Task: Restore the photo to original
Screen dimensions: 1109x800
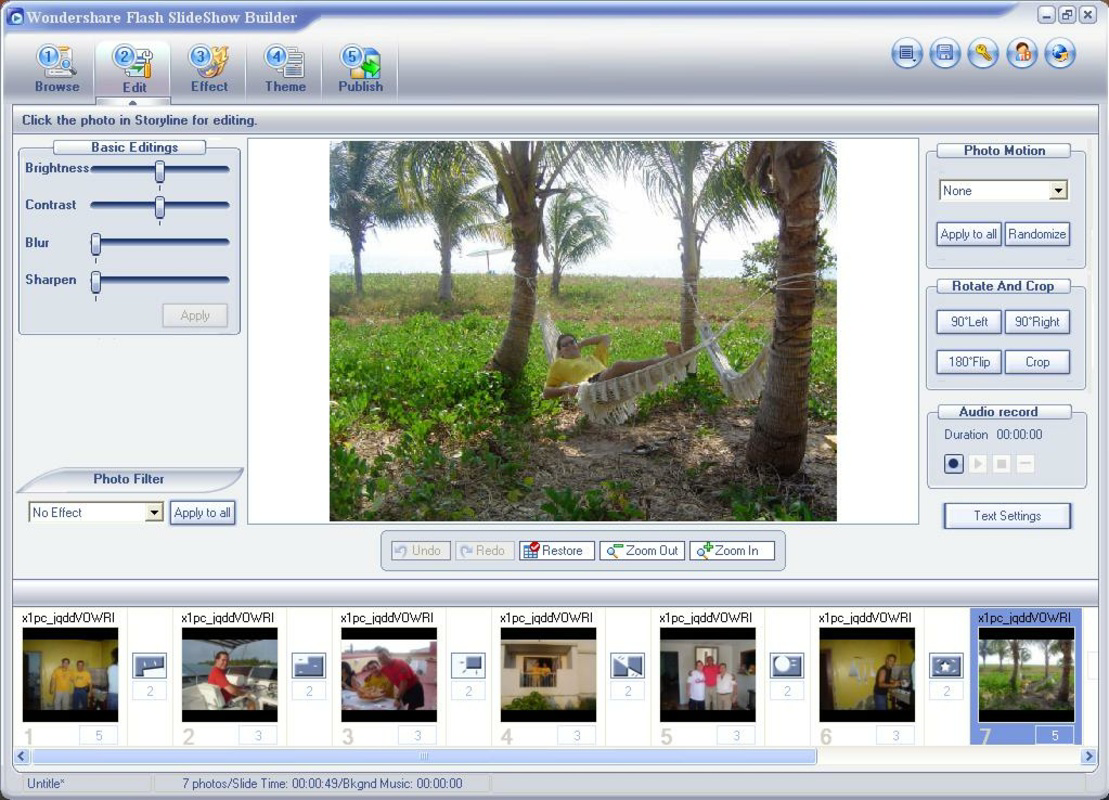Action: tap(556, 550)
